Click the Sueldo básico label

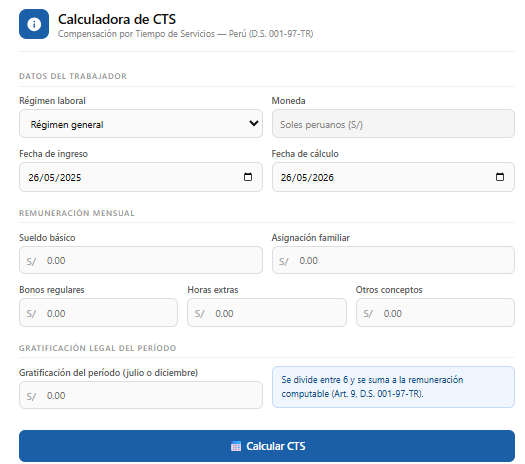(x=47, y=238)
